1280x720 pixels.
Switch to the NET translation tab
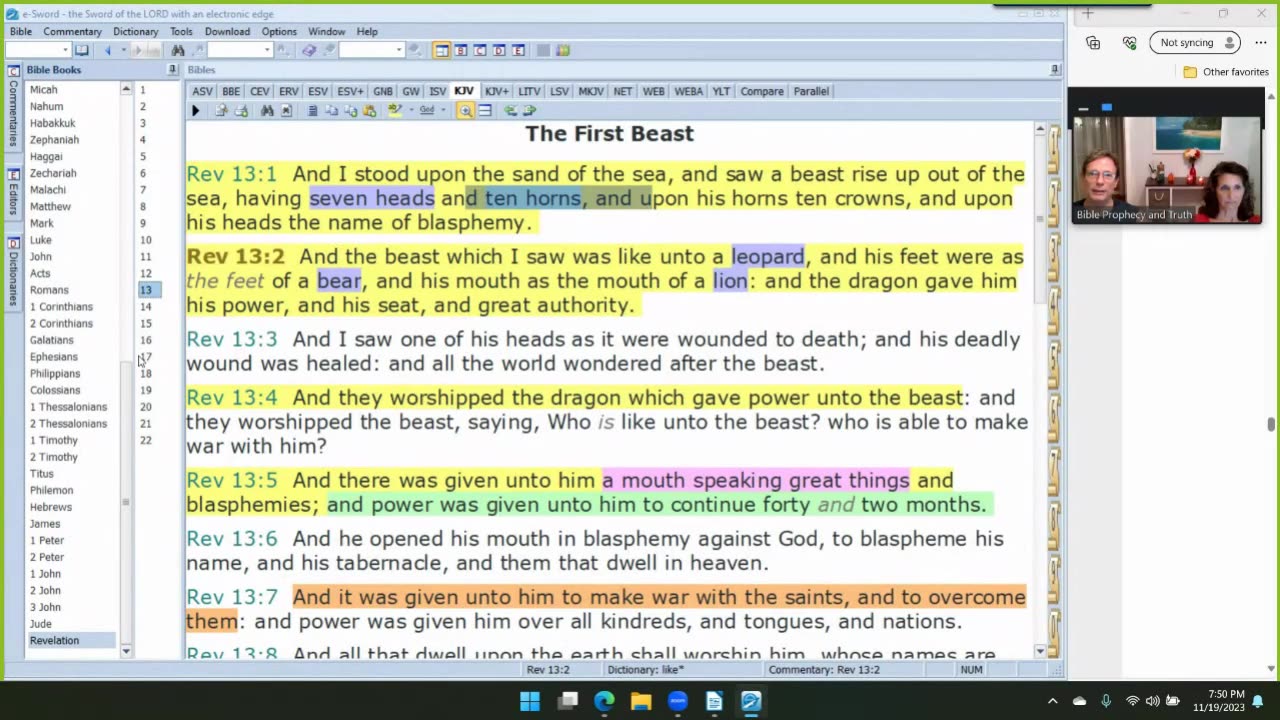pyautogui.click(x=623, y=91)
